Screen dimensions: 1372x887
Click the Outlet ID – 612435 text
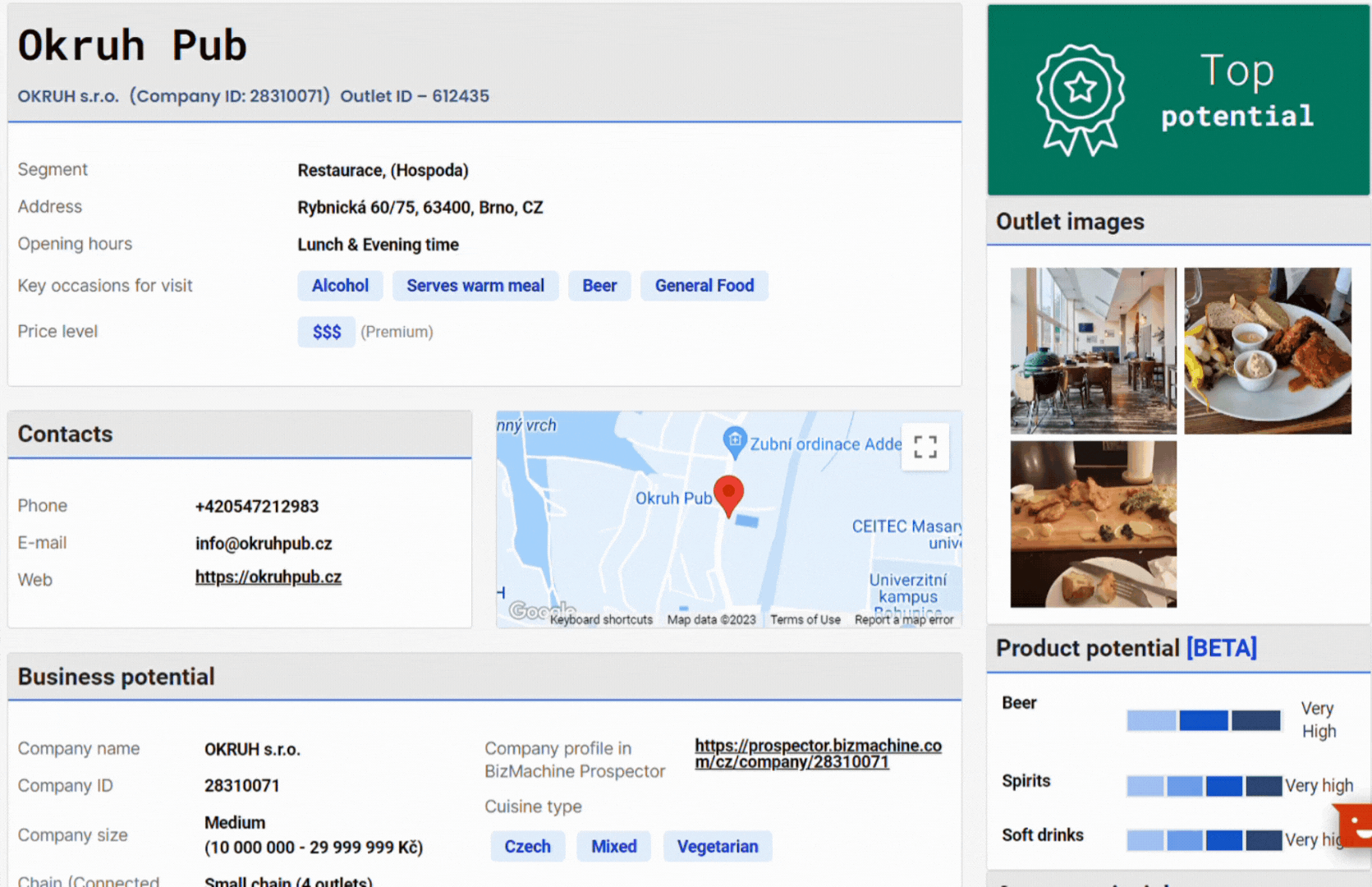pos(415,96)
